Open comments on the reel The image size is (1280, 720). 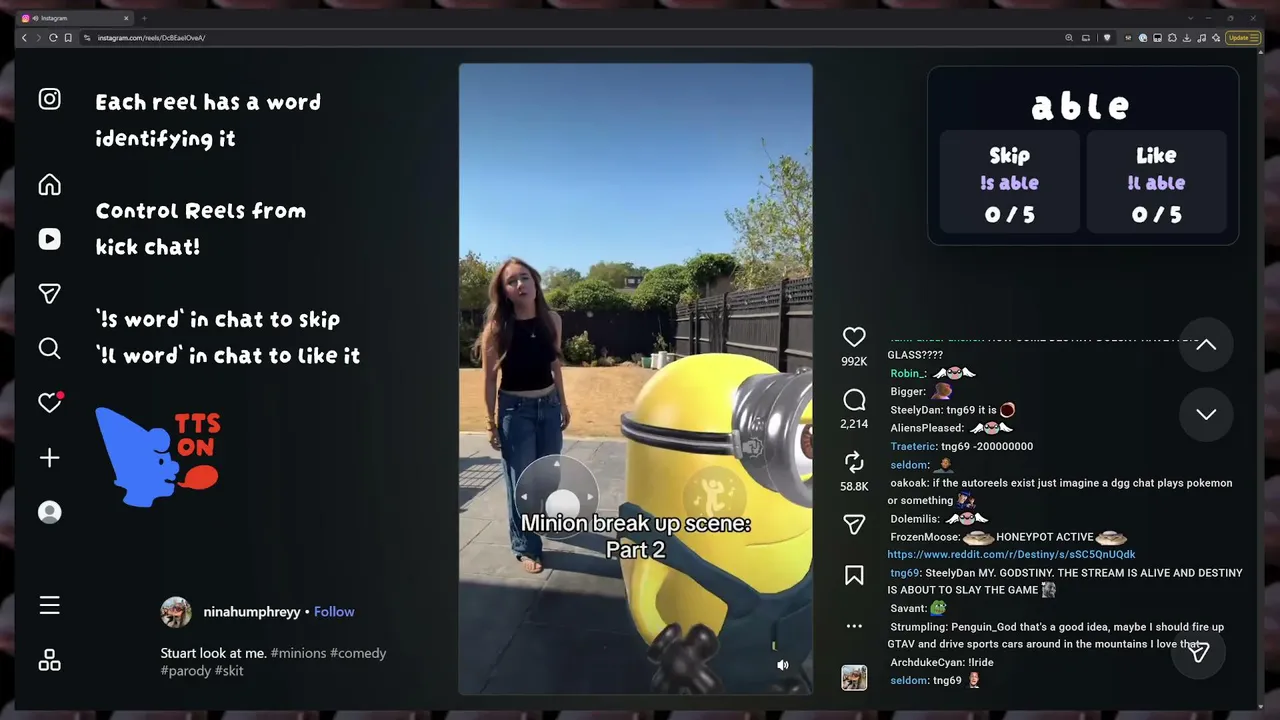[854, 400]
